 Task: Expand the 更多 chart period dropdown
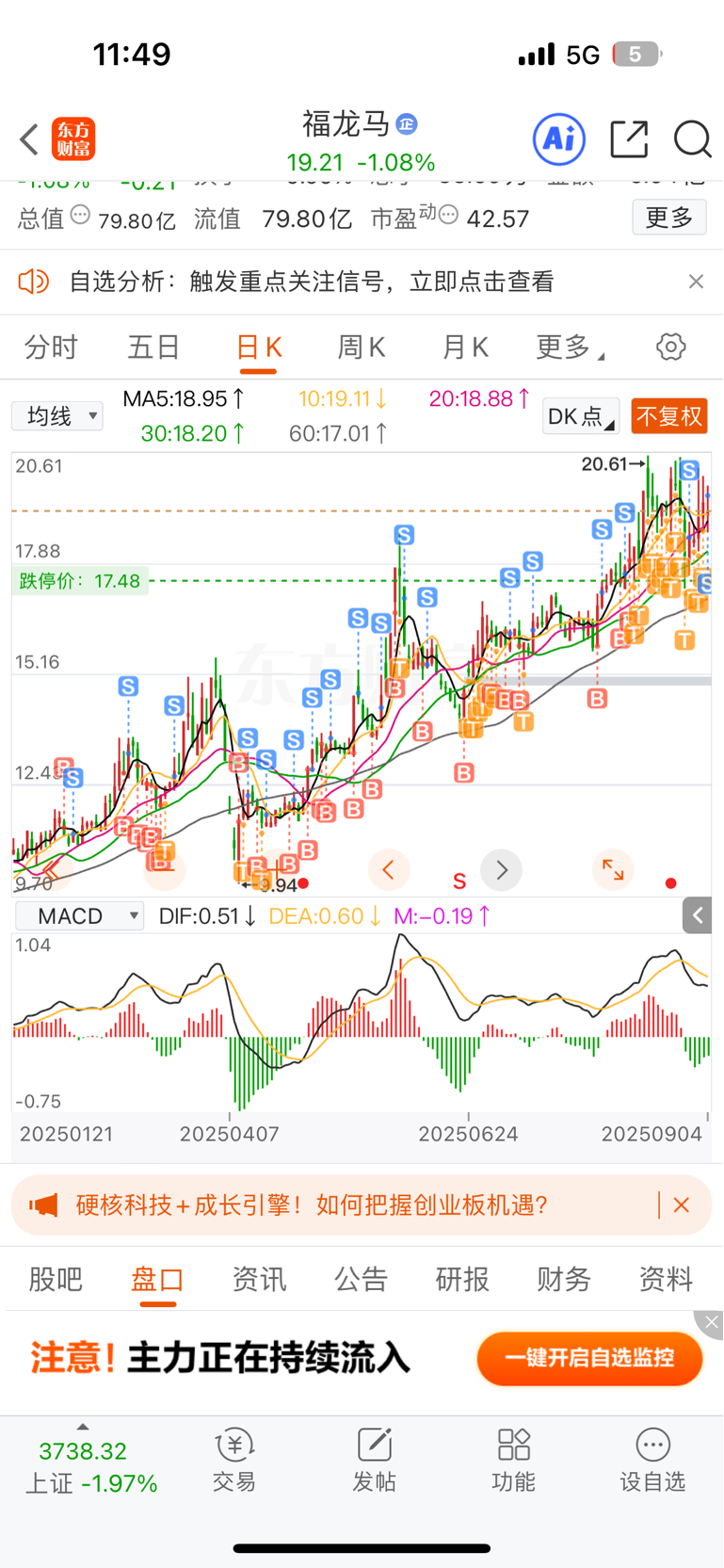click(570, 348)
